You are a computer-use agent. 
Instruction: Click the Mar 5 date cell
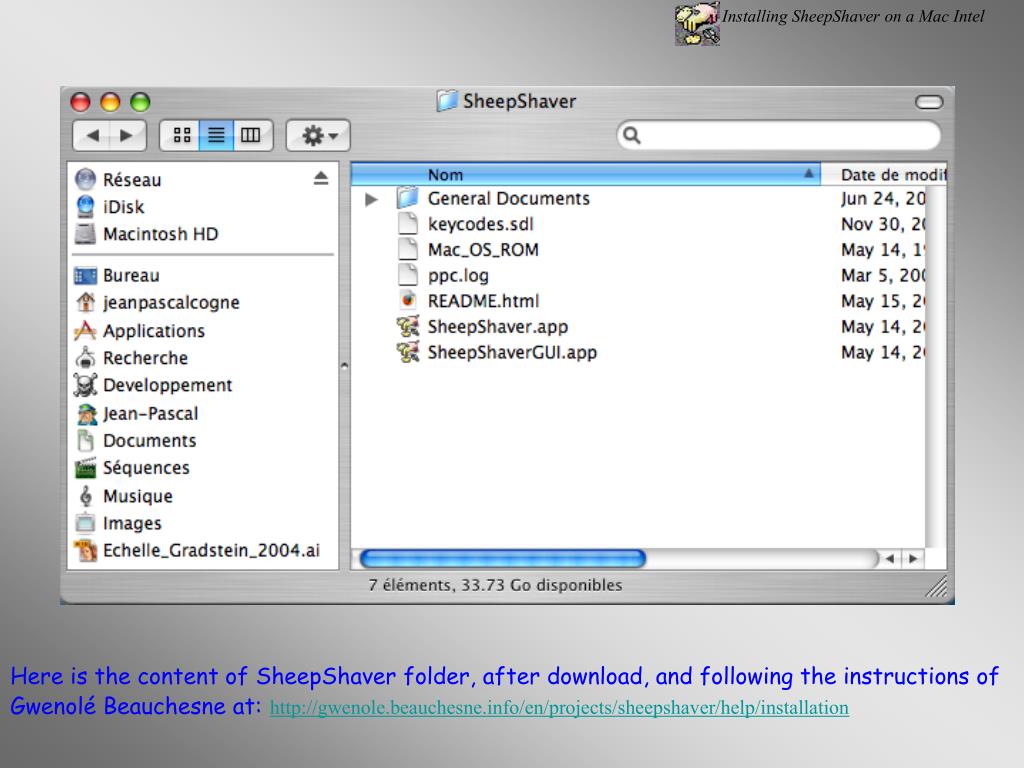pyautogui.click(x=883, y=276)
